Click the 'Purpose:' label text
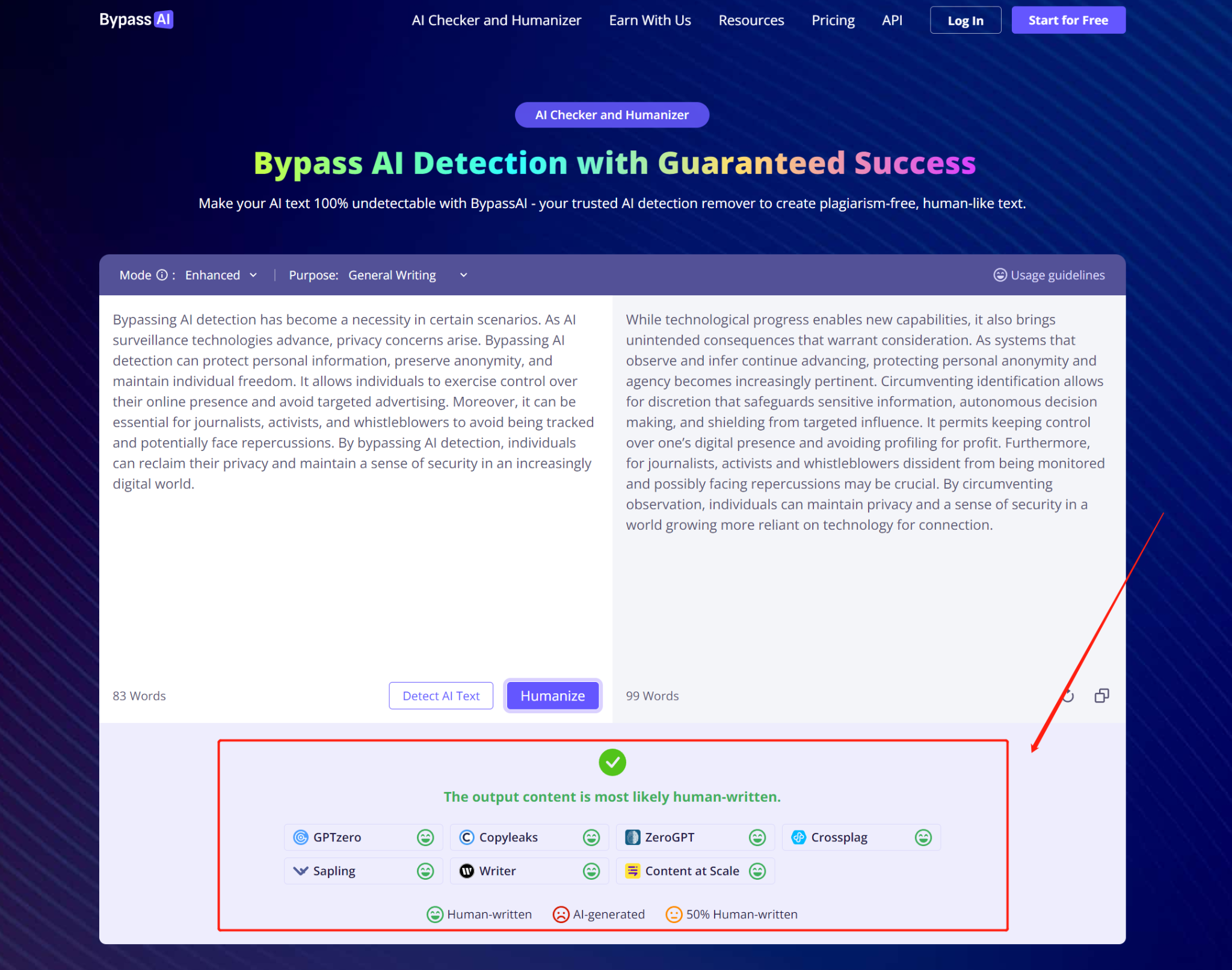 pos(313,275)
